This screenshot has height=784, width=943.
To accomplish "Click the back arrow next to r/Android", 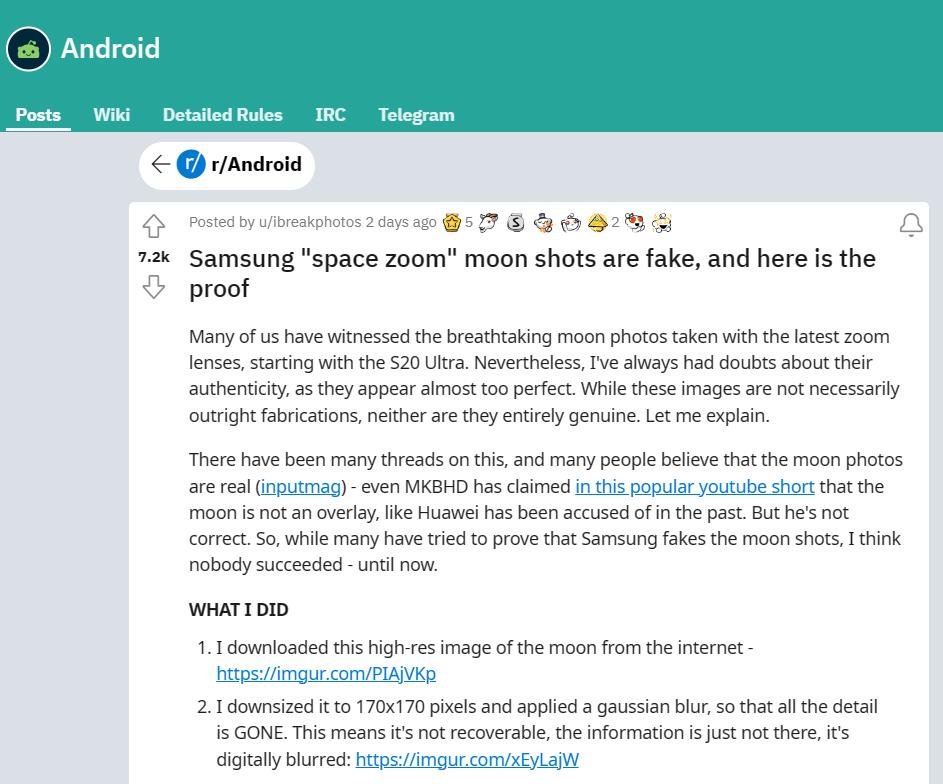I will coord(160,164).
